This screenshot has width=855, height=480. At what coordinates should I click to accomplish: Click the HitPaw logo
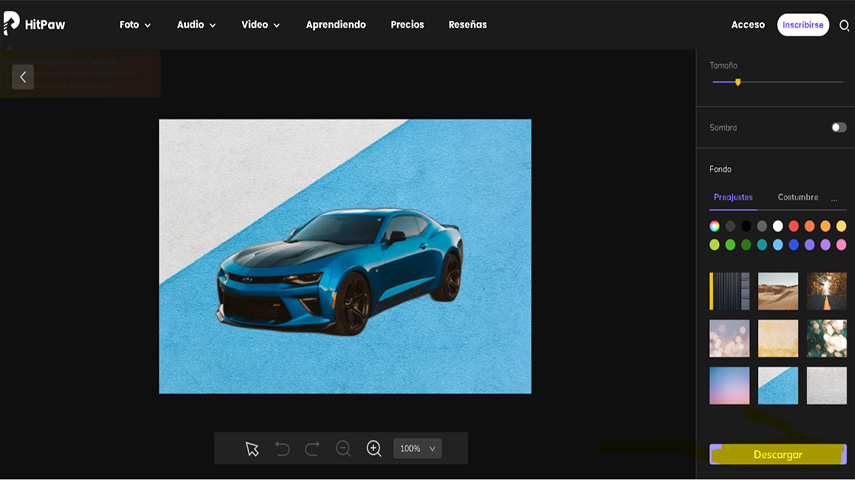[x=34, y=24]
